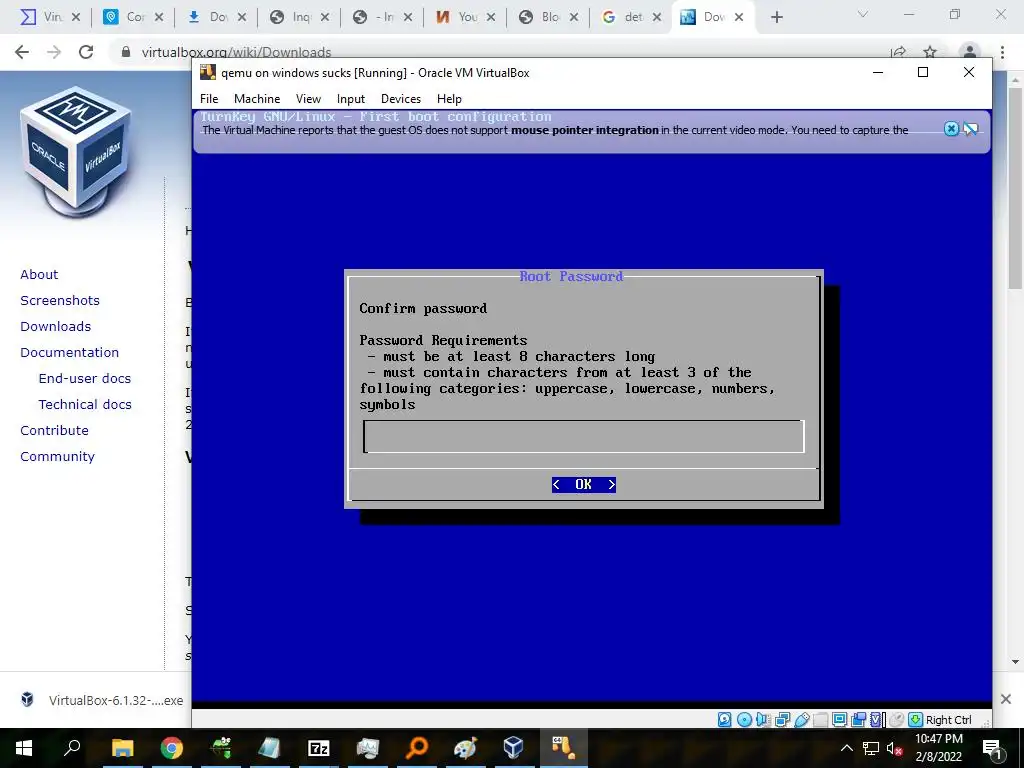Viewport: 1024px width, 768px height.
Task: Click the don't-show-again icon on the notification
Action: tap(970, 129)
